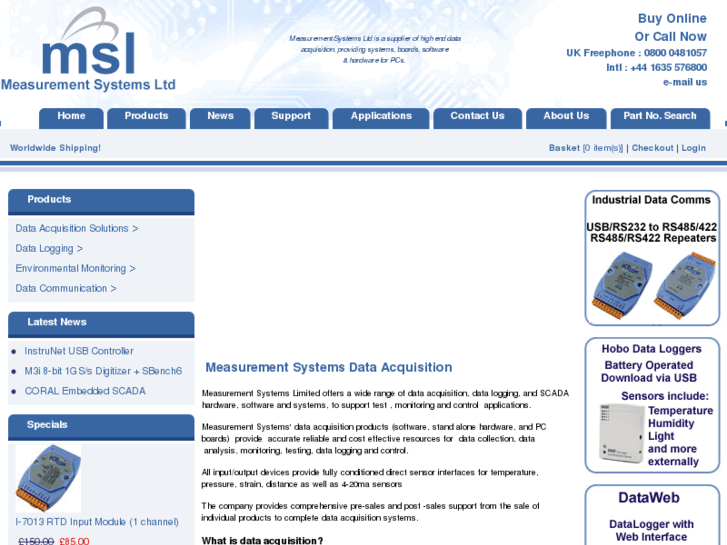Click the e-mail us link
This screenshot has height=545, width=727.
click(685, 82)
